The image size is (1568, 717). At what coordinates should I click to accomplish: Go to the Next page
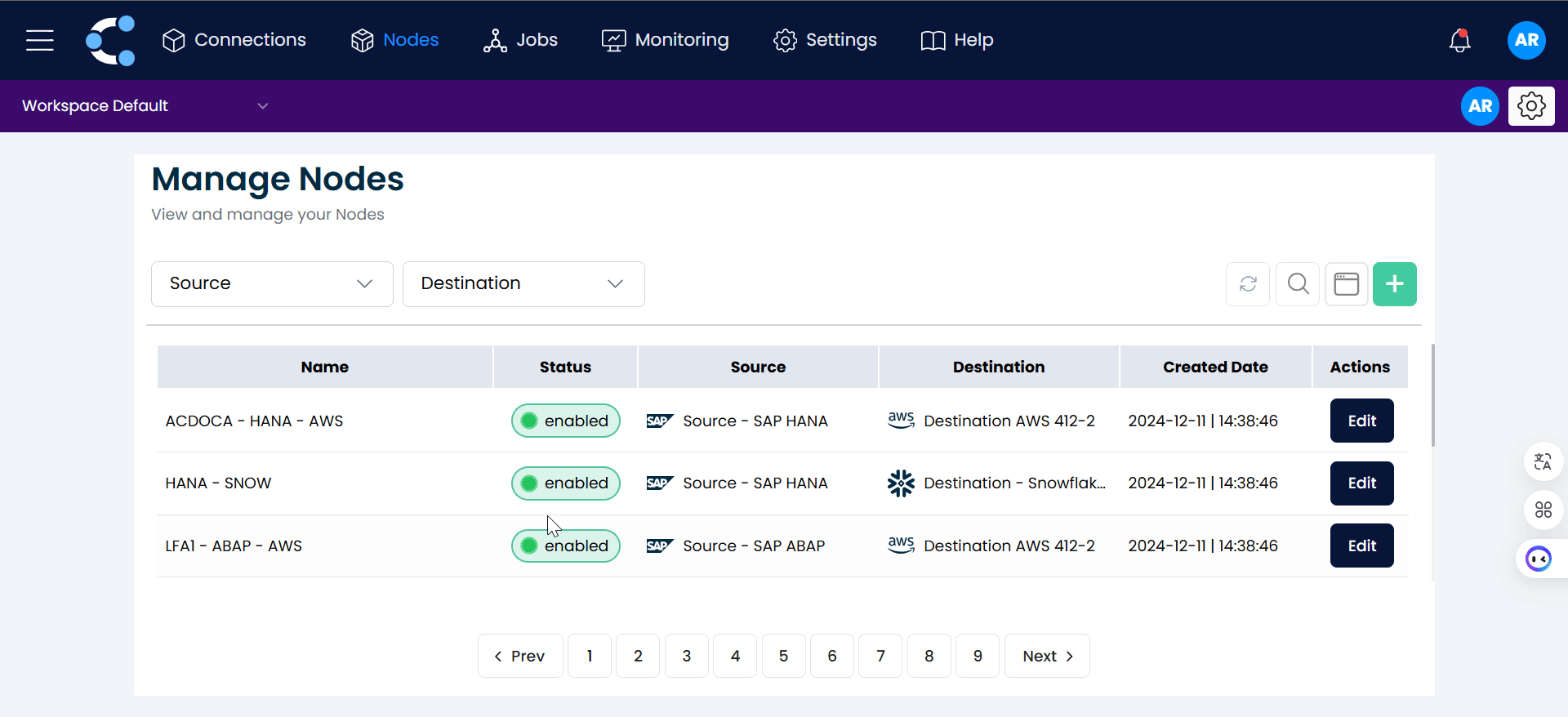pos(1046,657)
